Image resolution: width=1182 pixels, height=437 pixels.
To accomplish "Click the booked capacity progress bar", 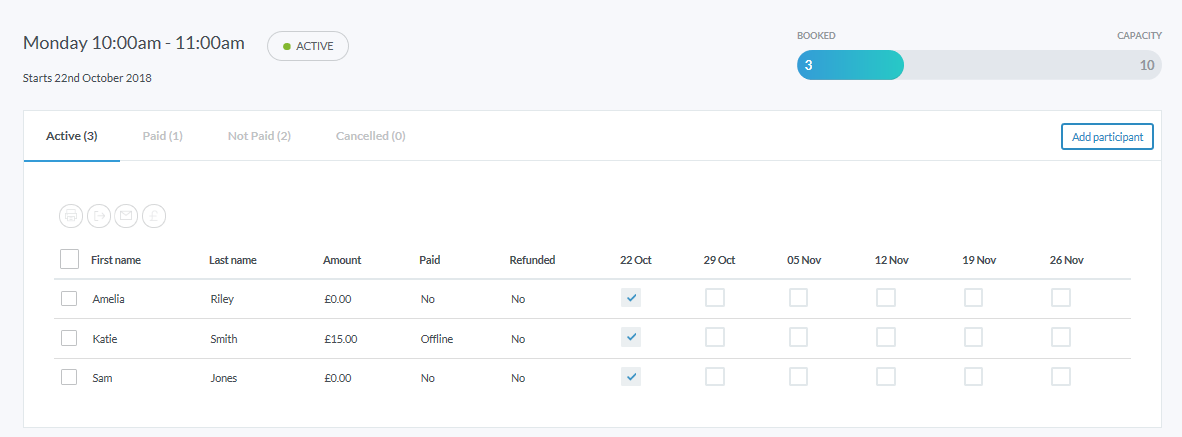I will tap(978, 66).
